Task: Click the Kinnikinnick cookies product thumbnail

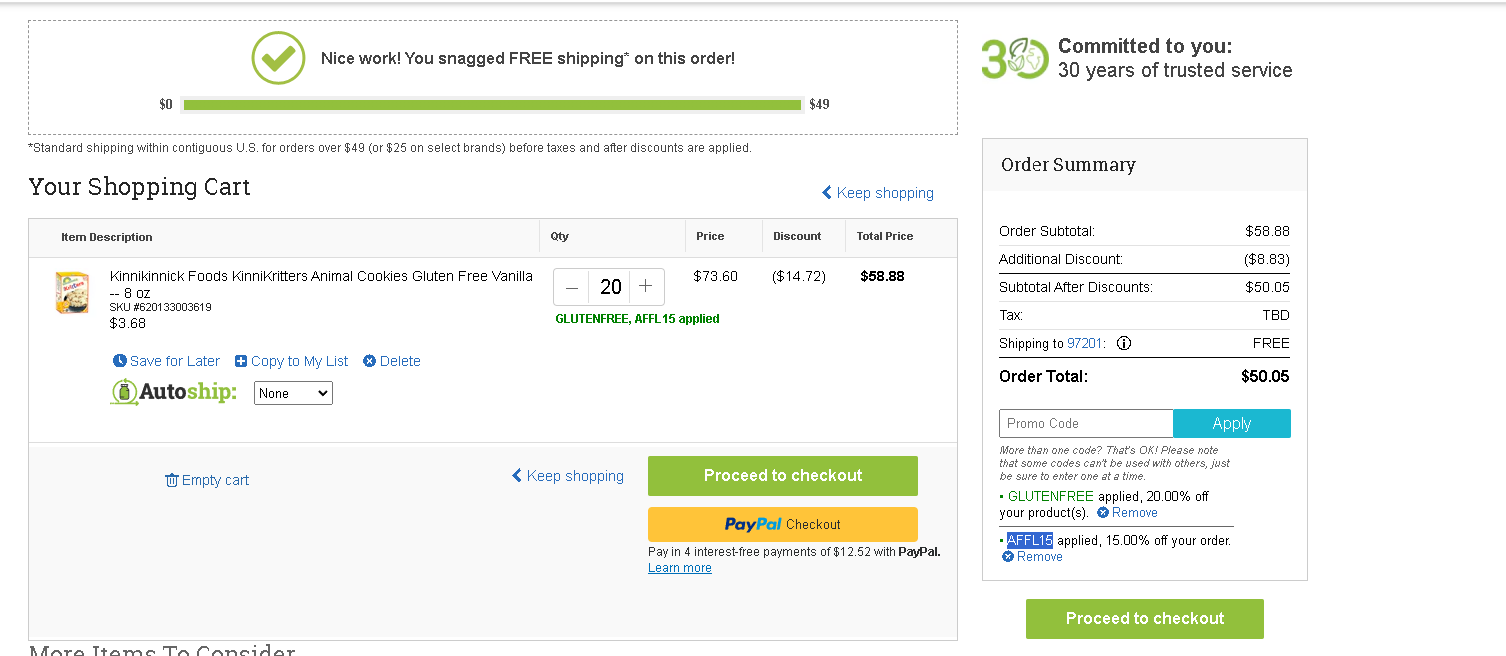Action: pyautogui.click(x=72, y=292)
